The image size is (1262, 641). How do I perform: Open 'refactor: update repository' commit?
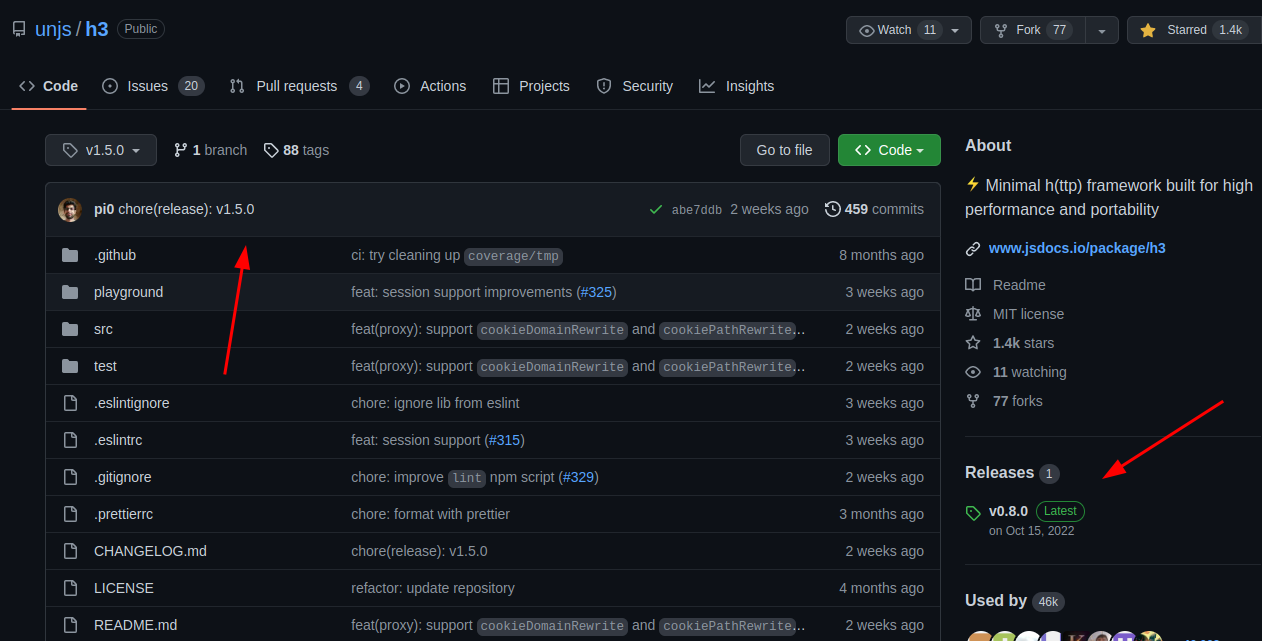click(433, 588)
